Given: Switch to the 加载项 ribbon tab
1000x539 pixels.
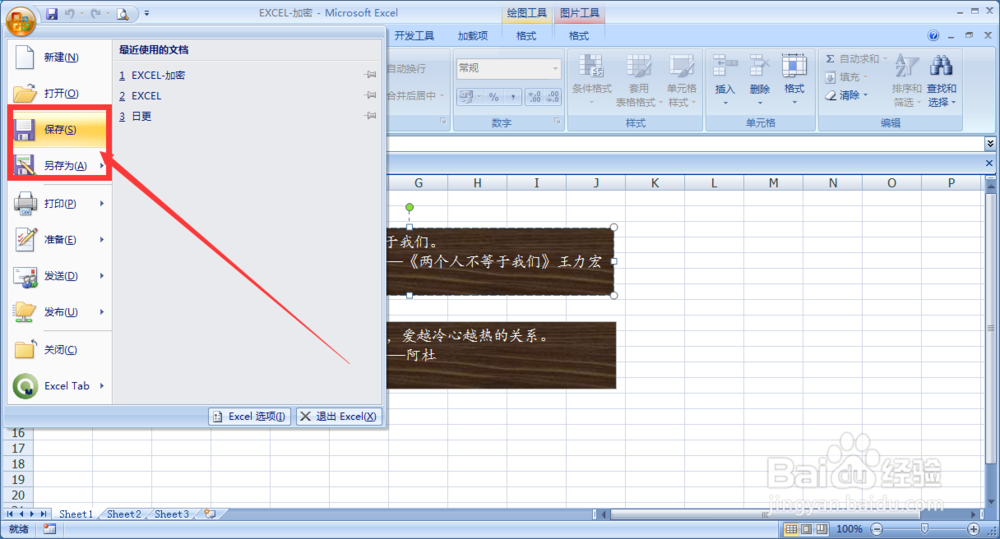Looking at the screenshot, I should tap(473, 36).
